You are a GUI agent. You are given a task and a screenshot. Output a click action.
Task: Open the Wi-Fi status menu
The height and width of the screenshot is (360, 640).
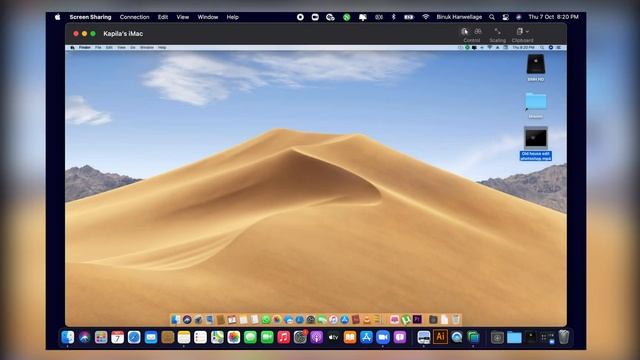click(425, 17)
